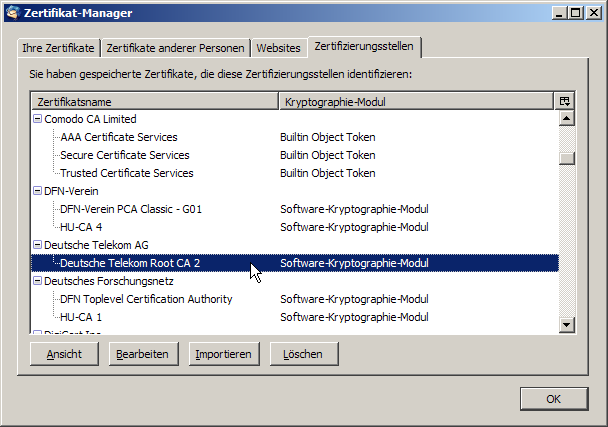Screen dimensions: 608x427
Task: Click the scrollbar up arrow
Action: coord(566,119)
